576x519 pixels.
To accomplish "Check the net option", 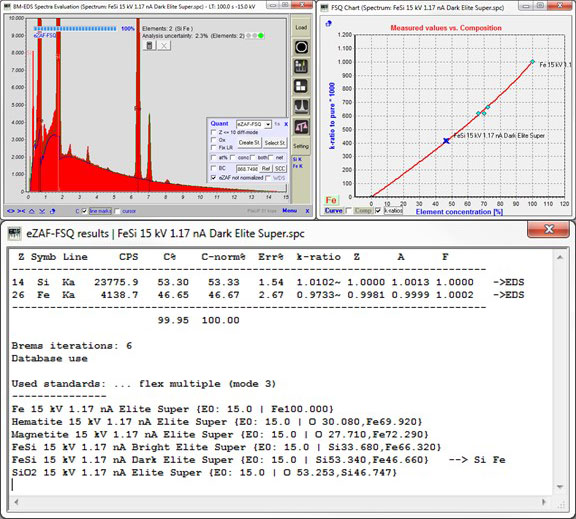I will pyautogui.click(x=271, y=158).
